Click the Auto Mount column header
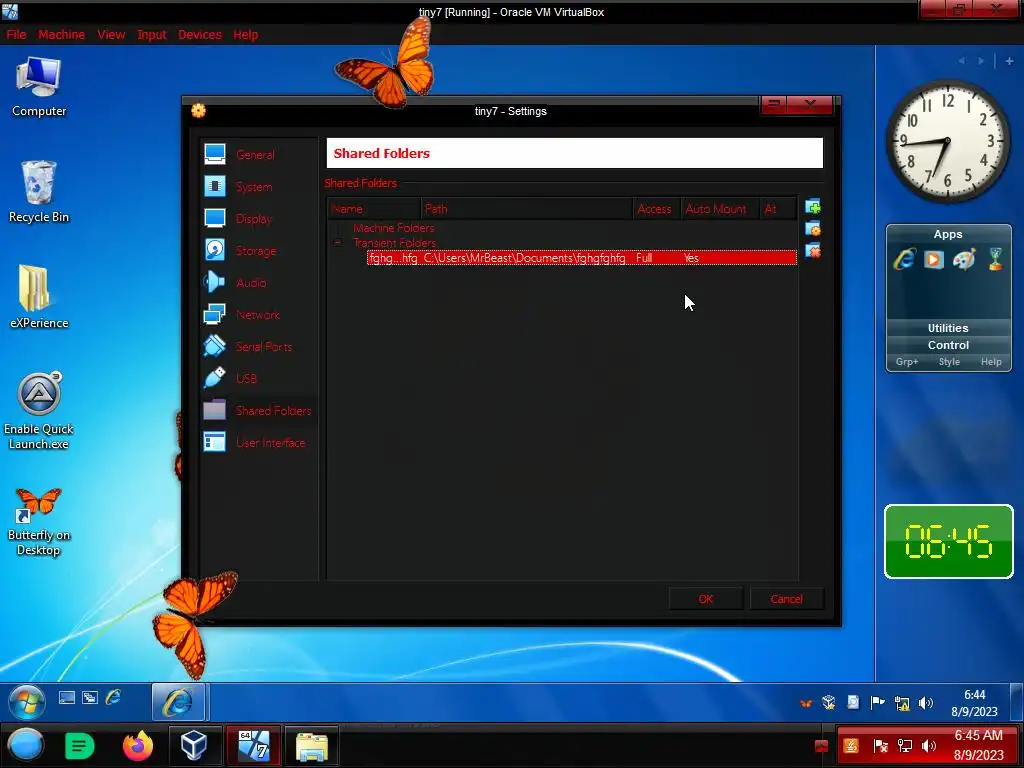 (718, 209)
